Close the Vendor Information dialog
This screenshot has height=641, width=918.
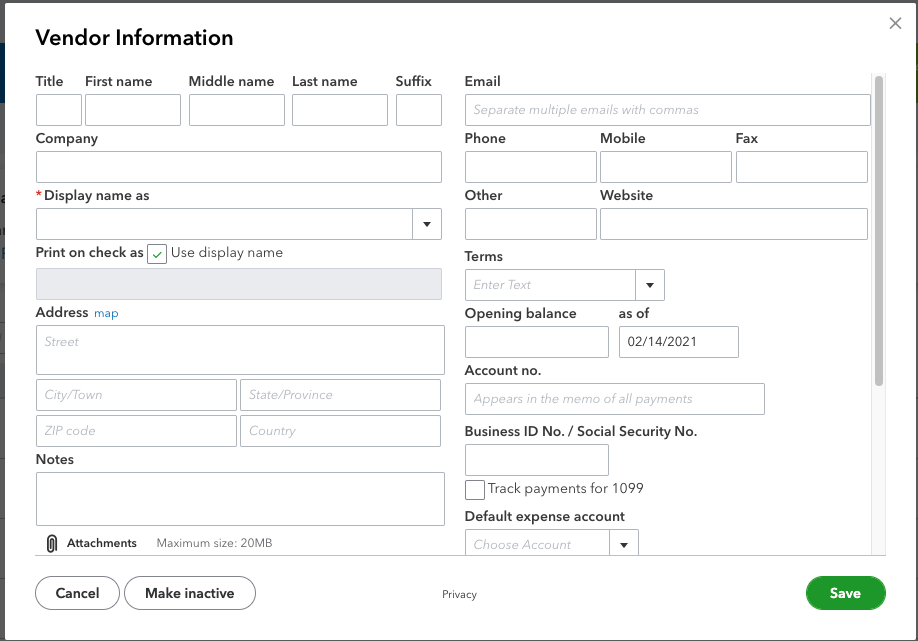point(895,23)
